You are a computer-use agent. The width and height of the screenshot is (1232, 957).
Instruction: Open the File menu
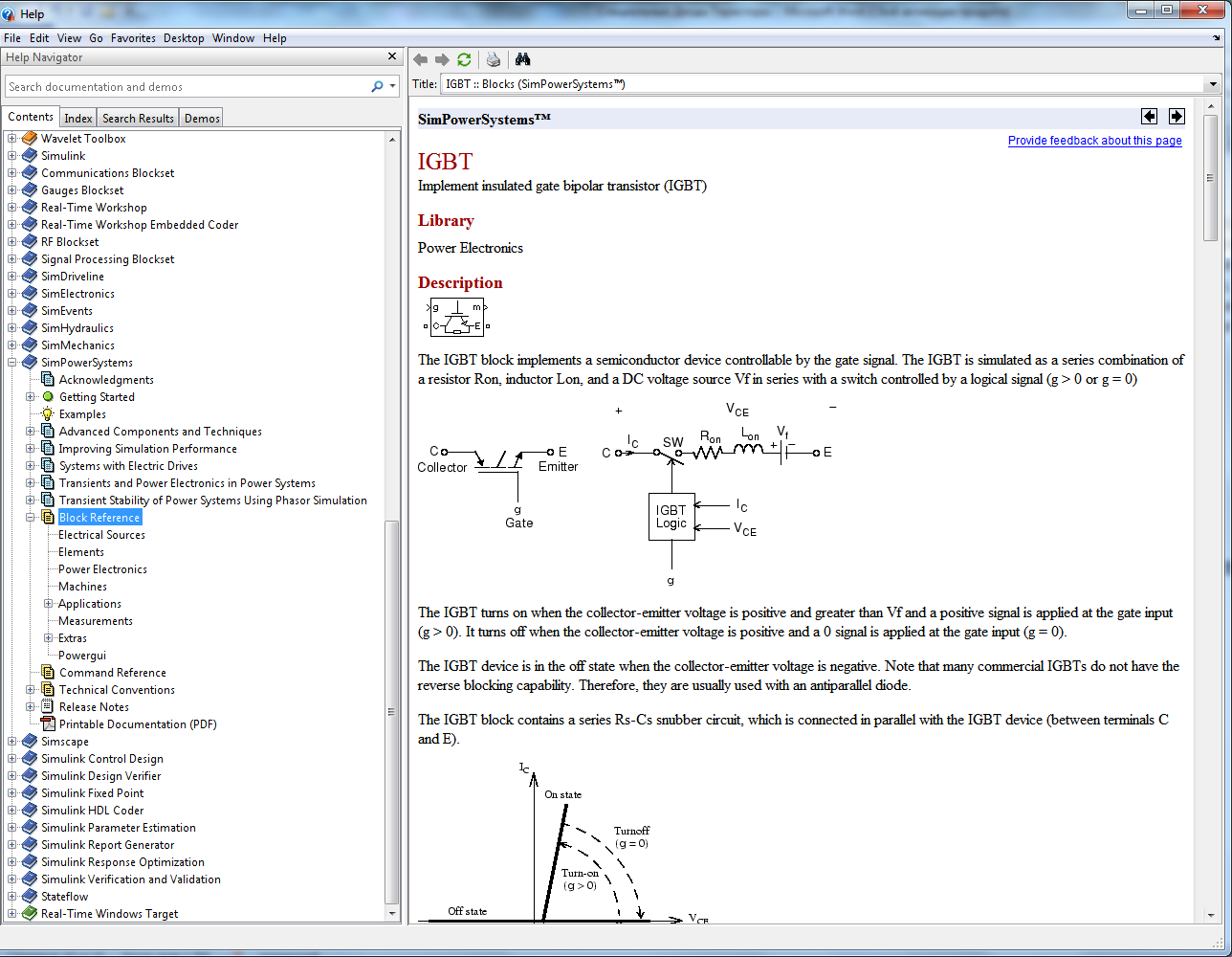tap(12, 38)
